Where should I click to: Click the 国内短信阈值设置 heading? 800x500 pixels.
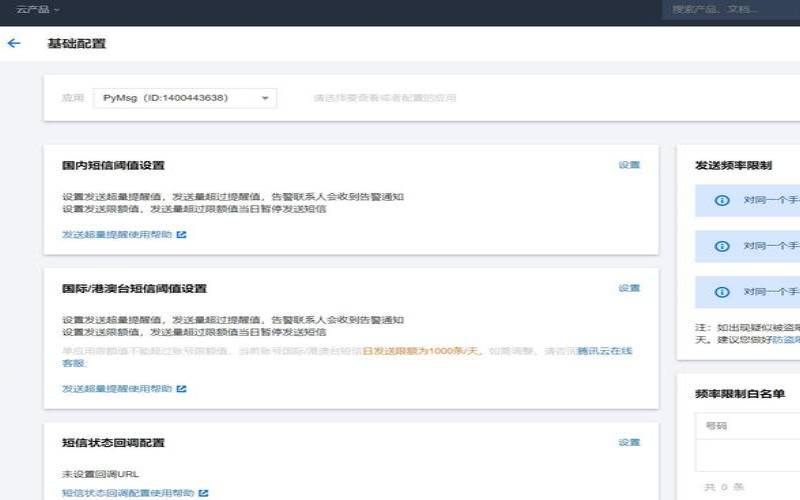click(x=113, y=165)
